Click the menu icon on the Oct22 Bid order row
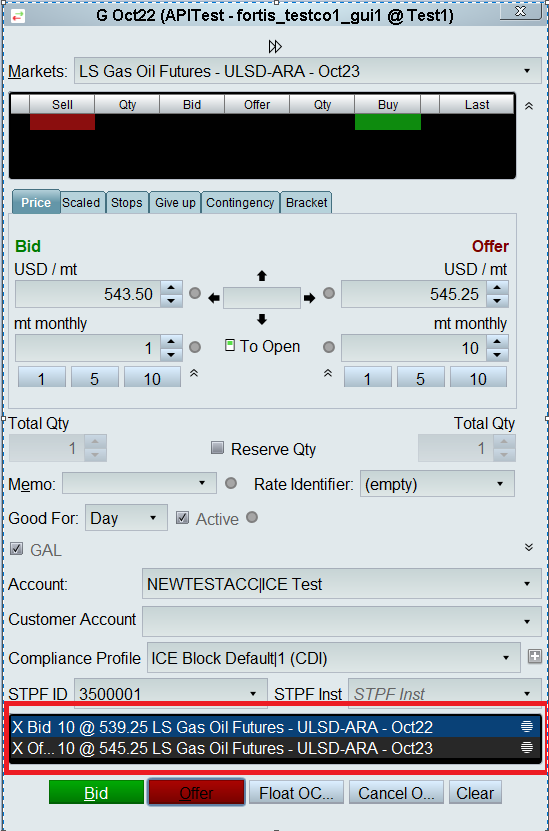This screenshot has width=549, height=831. pos(527,726)
